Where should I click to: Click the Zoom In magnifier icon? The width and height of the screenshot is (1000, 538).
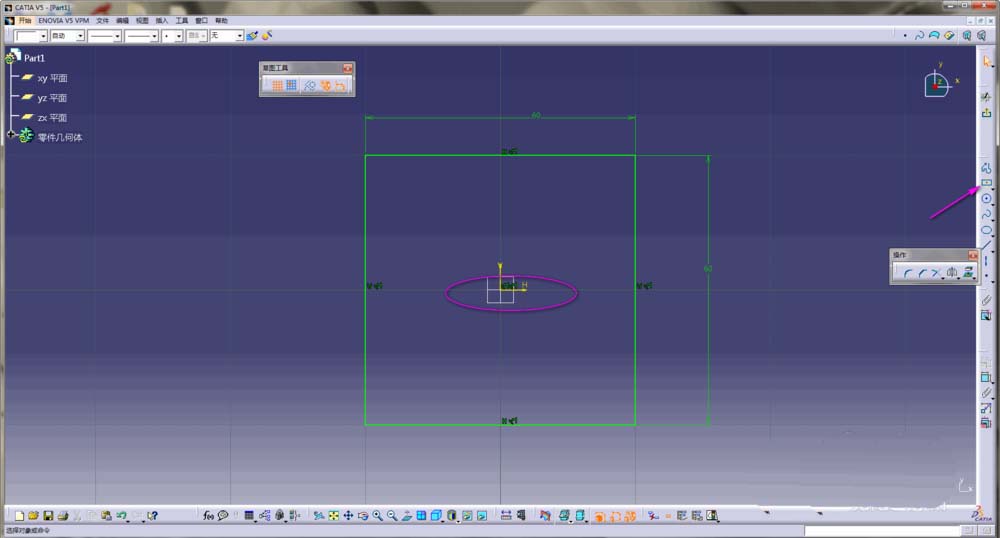click(x=378, y=516)
